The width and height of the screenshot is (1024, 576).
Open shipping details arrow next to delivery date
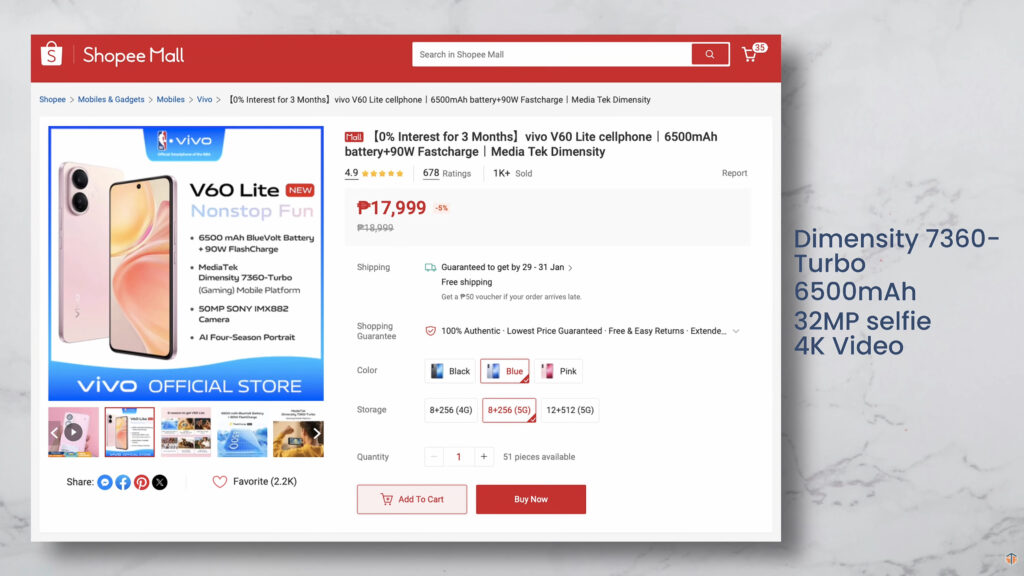coord(570,268)
